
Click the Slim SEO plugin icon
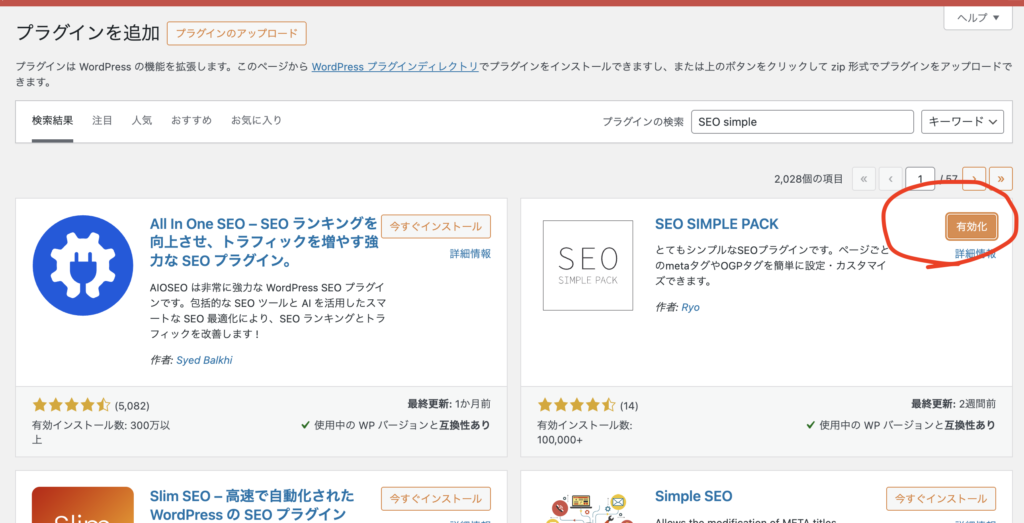coord(83,505)
